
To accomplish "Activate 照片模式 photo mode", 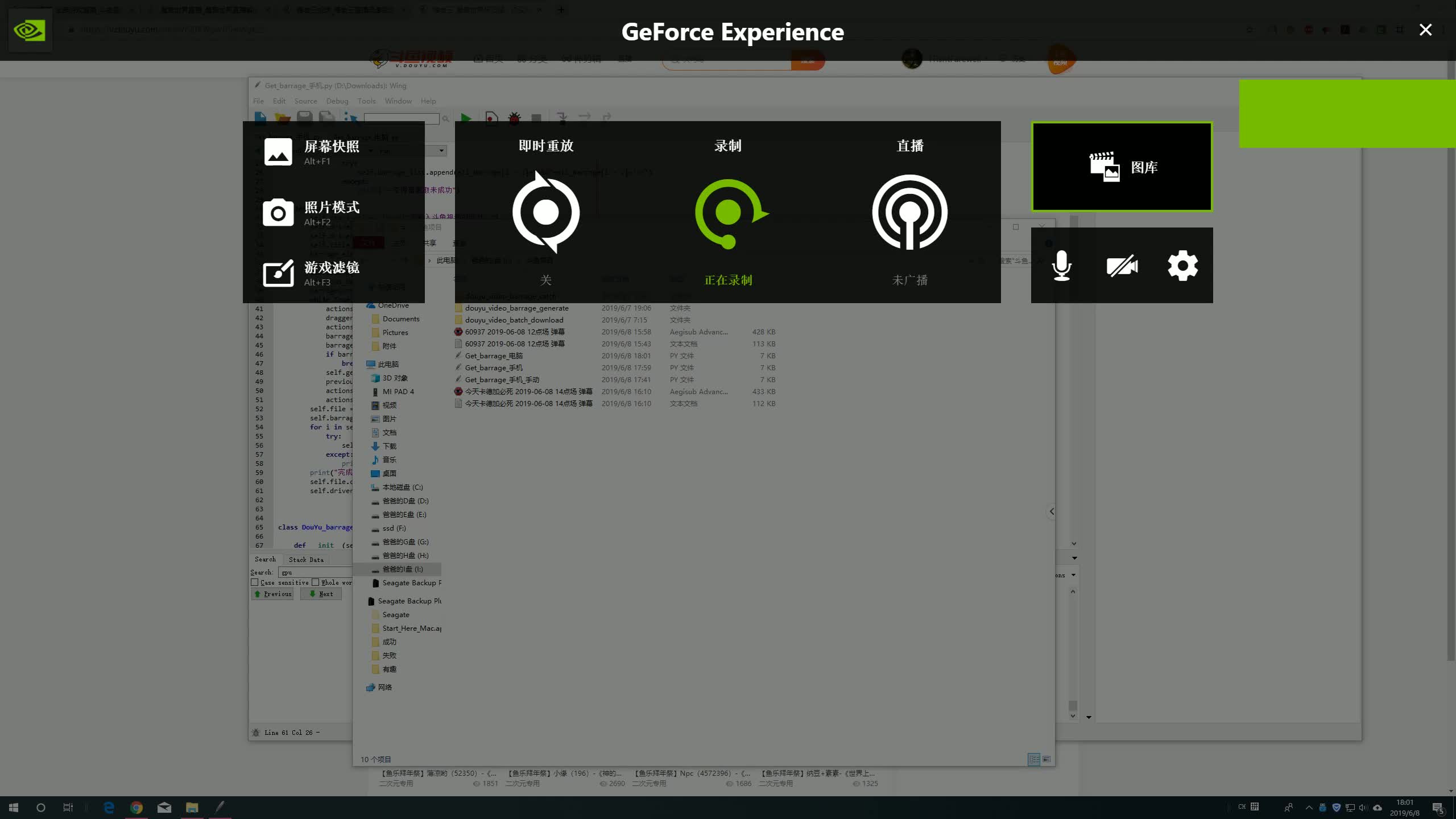I will [x=312, y=213].
